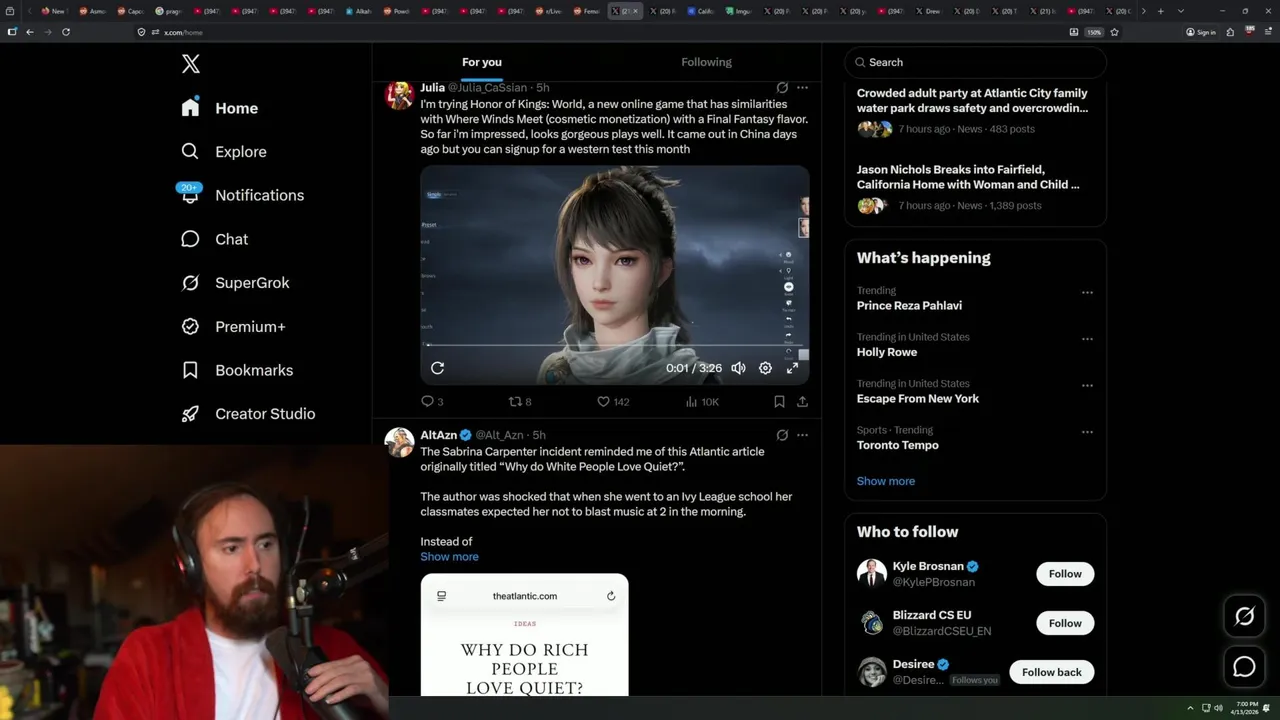1280x720 pixels.
Task: Follow Blizzard CS EU
Action: (x=1065, y=623)
